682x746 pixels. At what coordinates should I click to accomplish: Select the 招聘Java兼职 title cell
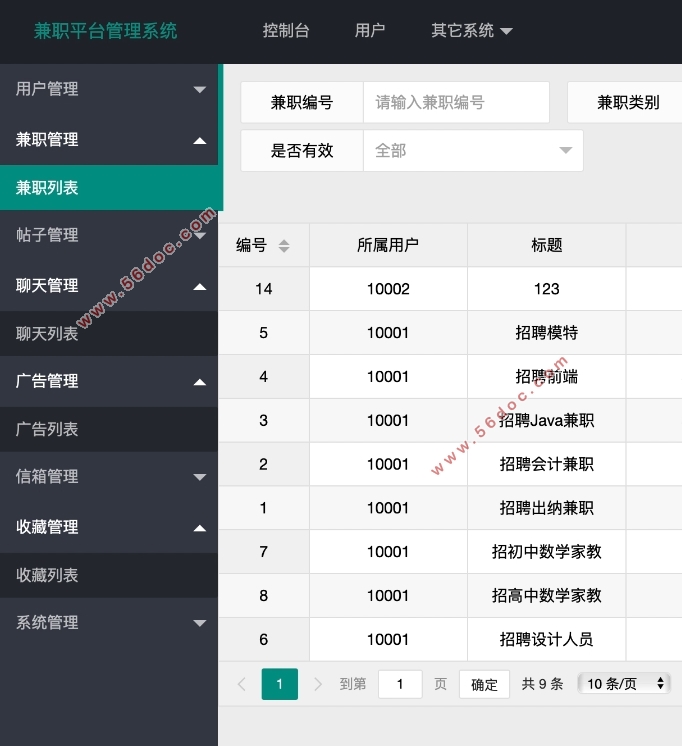(546, 420)
